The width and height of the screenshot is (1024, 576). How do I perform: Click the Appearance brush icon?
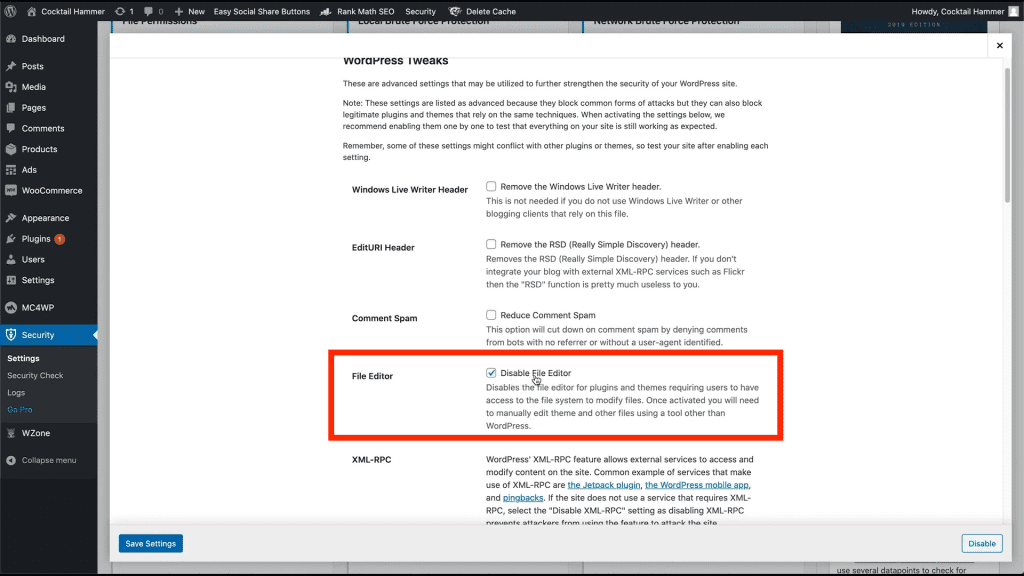pyautogui.click(x=11, y=217)
